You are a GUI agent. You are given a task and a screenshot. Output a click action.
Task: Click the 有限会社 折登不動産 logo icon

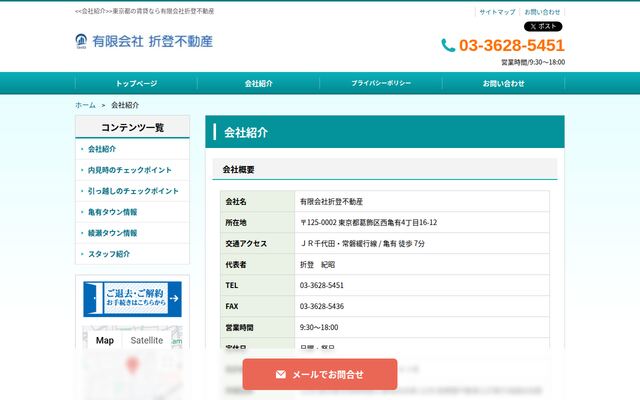click(x=81, y=41)
